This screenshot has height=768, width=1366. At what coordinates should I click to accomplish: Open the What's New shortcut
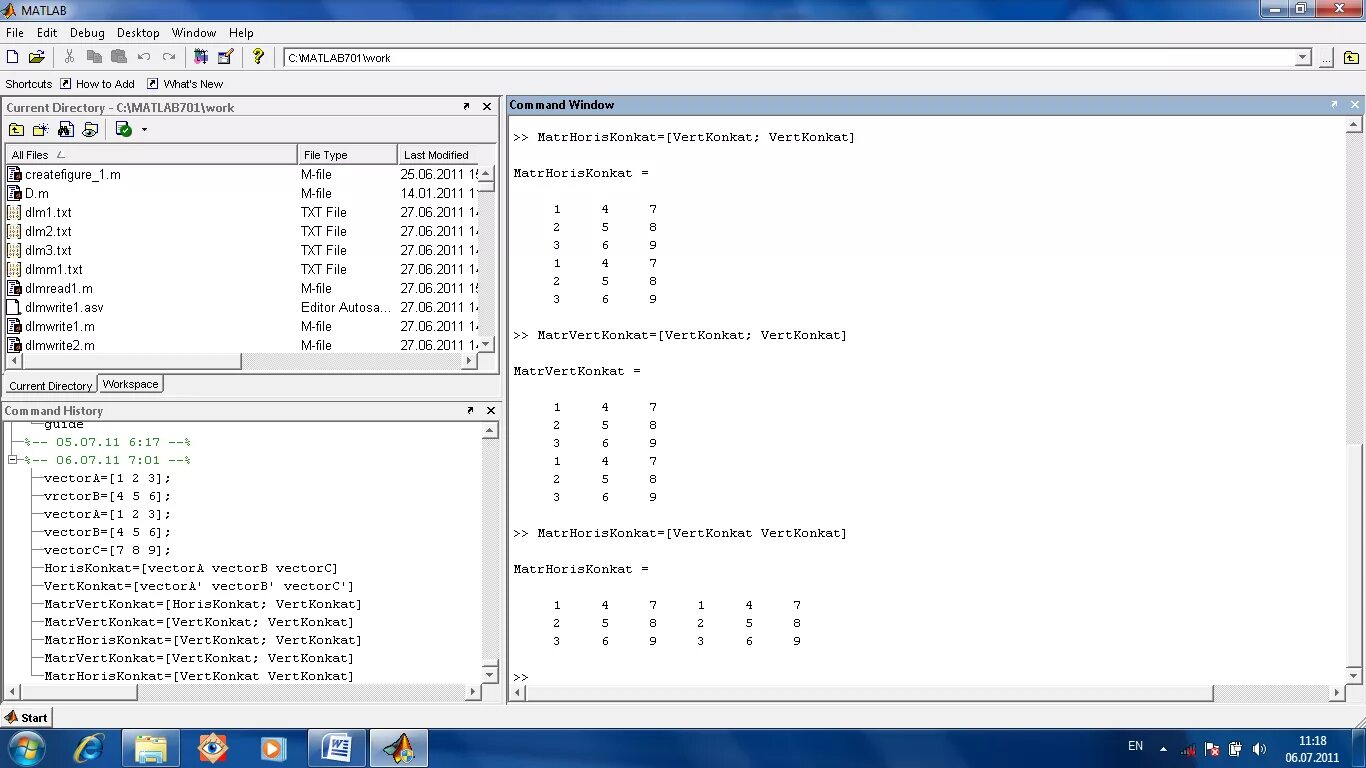pos(185,84)
